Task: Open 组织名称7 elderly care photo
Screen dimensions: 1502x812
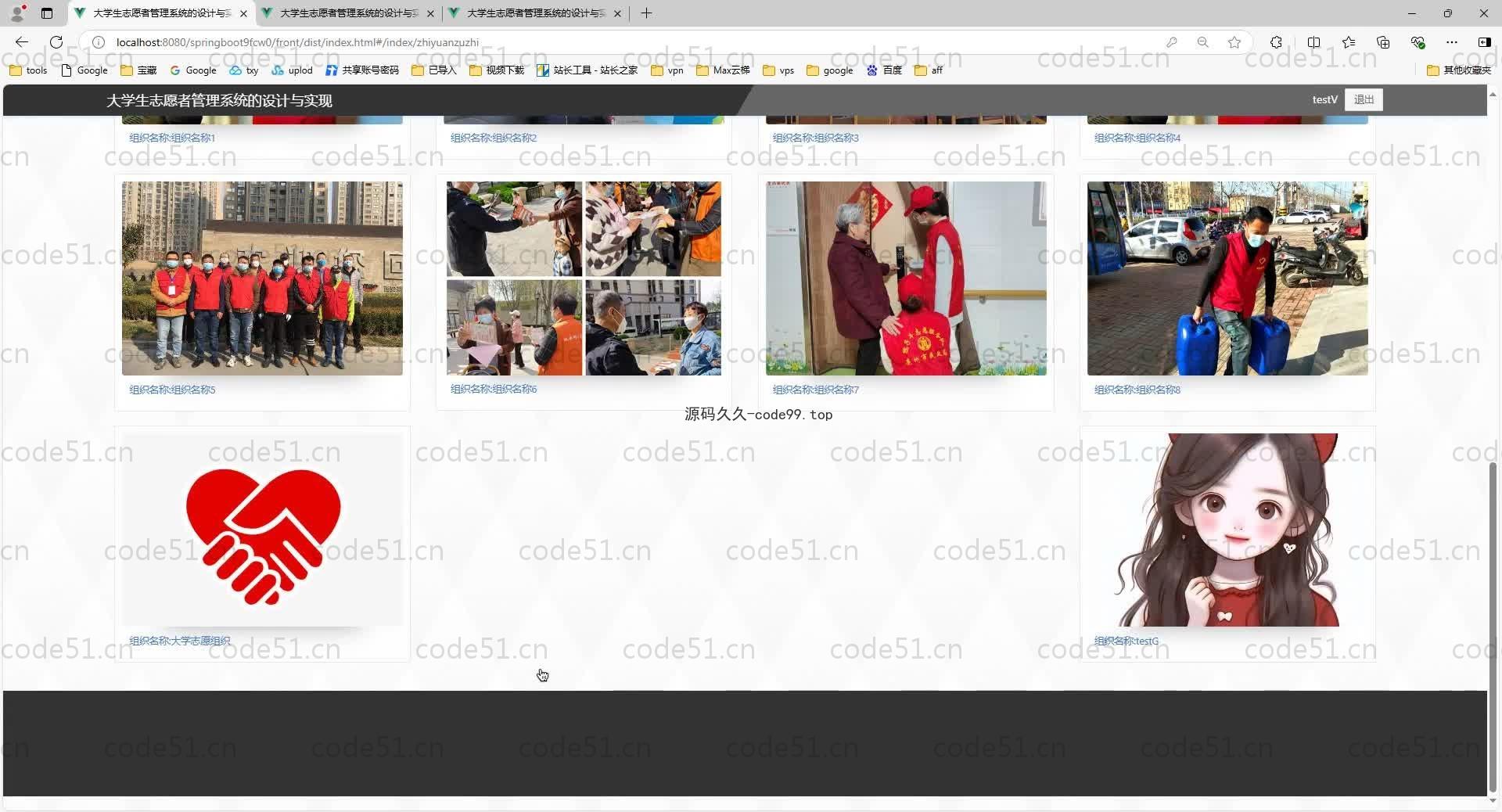Action: click(x=906, y=278)
